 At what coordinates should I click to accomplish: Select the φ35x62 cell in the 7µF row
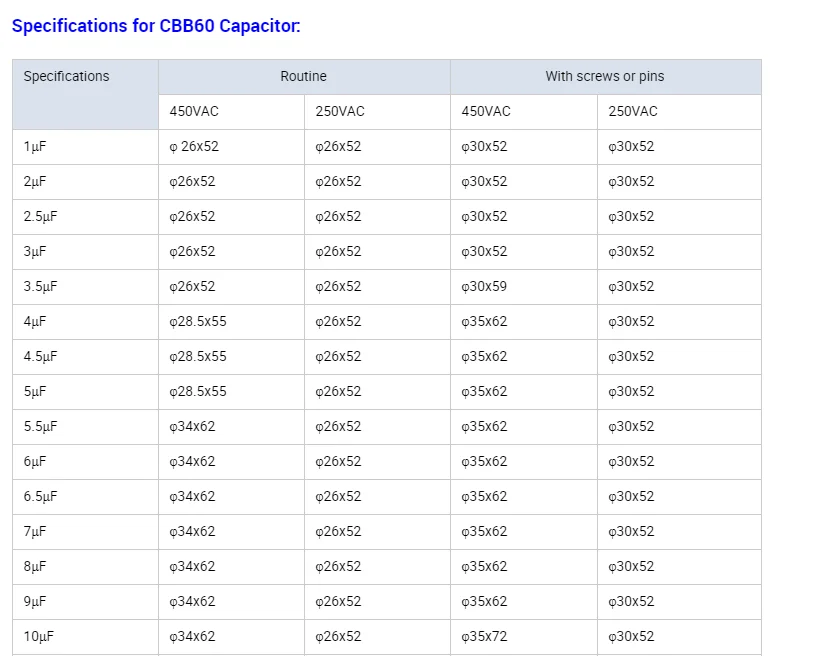484,532
